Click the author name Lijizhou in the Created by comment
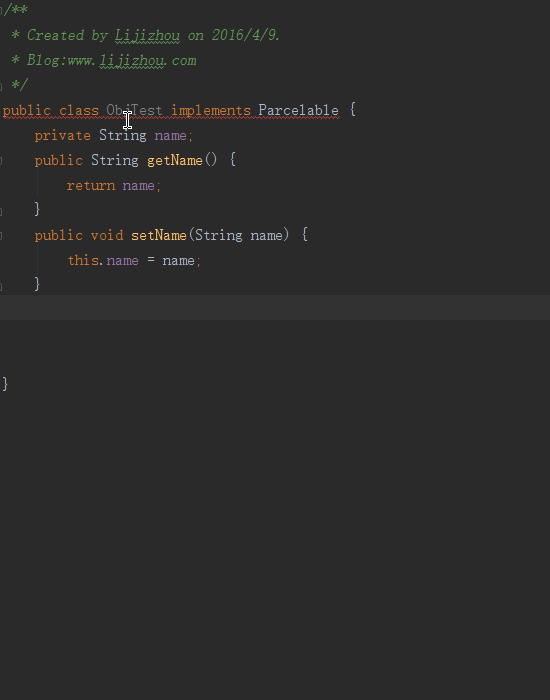The image size is (550, 700). (148, 36)
